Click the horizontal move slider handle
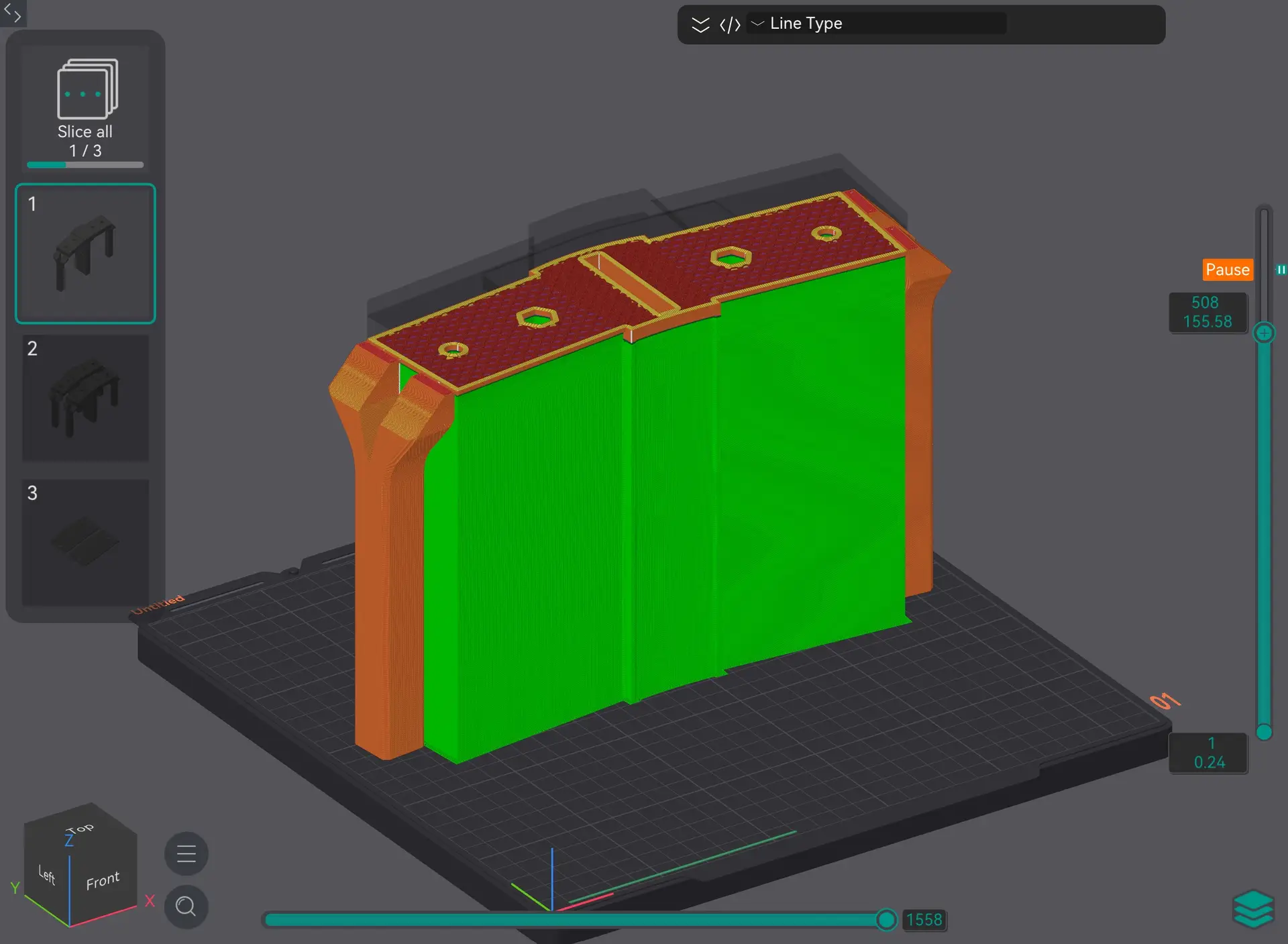 (x=886, y=919)
